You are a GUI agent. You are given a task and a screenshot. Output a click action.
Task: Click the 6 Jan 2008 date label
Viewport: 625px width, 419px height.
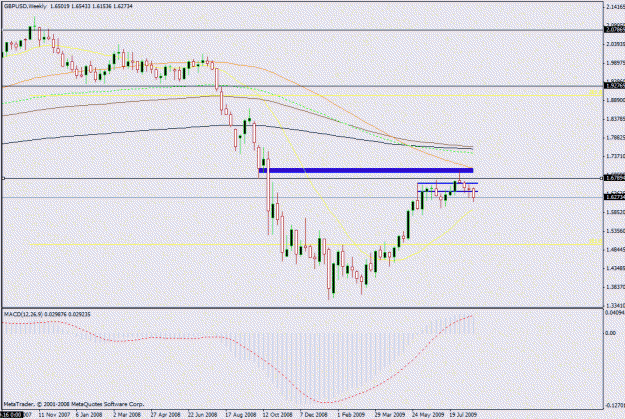click(x=89, y=415)
